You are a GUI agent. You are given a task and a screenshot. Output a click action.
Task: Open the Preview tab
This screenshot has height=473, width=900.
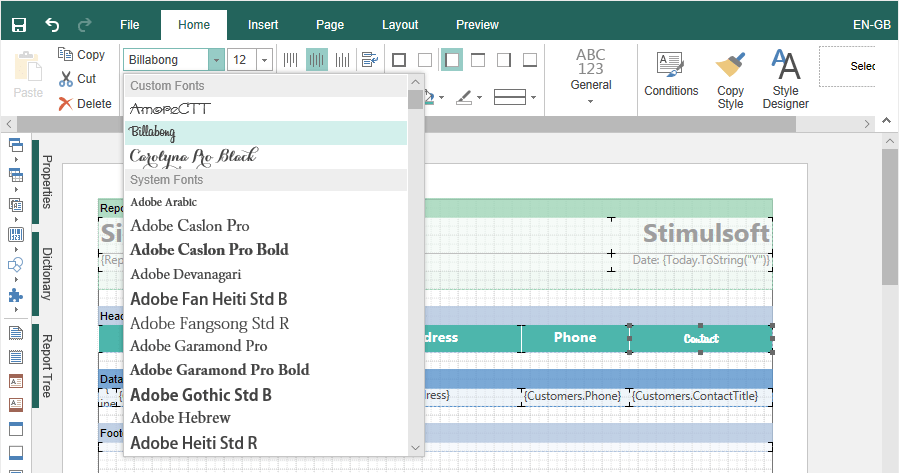coord(477,24)
